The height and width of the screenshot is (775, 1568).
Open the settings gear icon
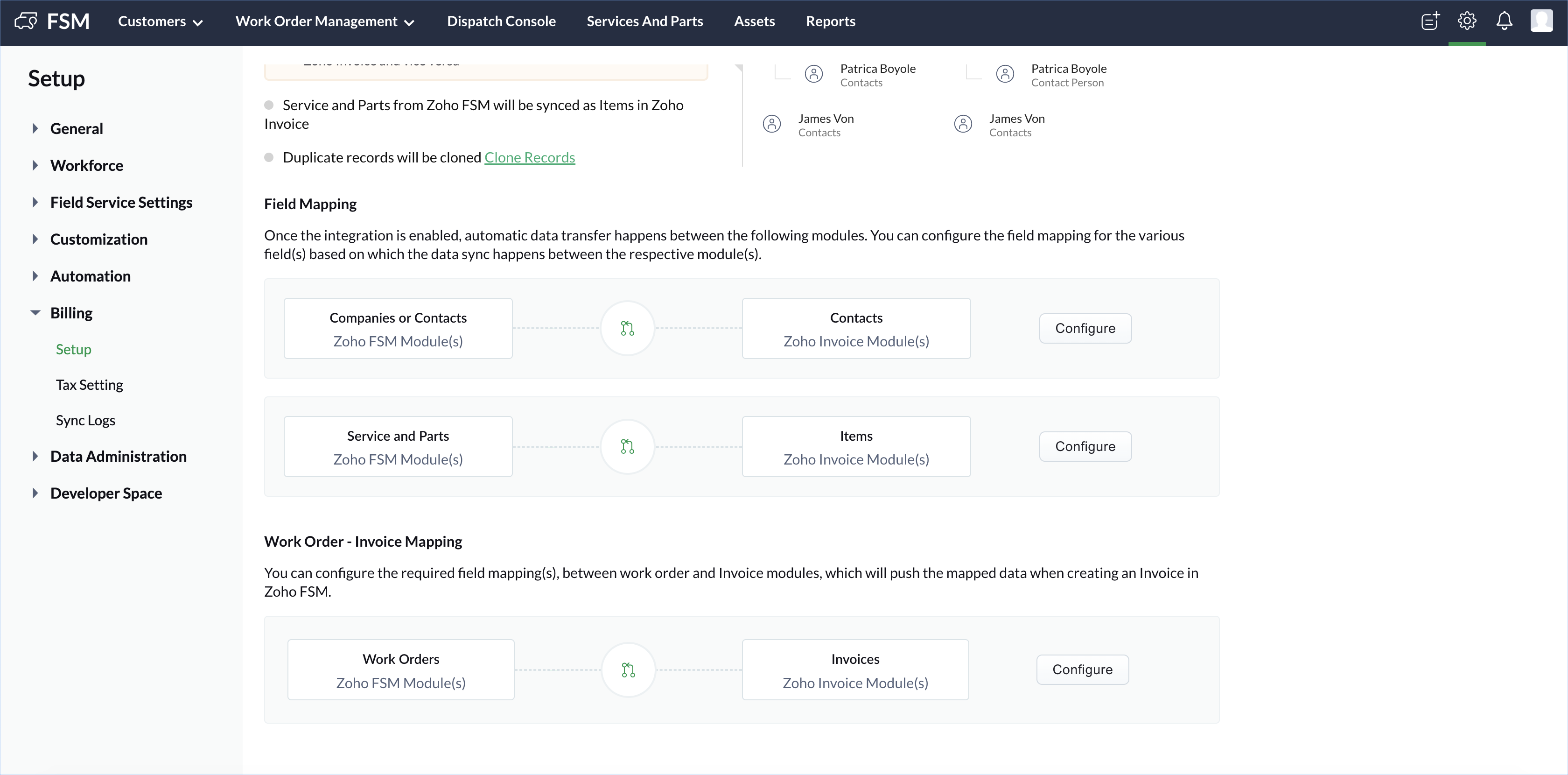[x=1467, y=21]
